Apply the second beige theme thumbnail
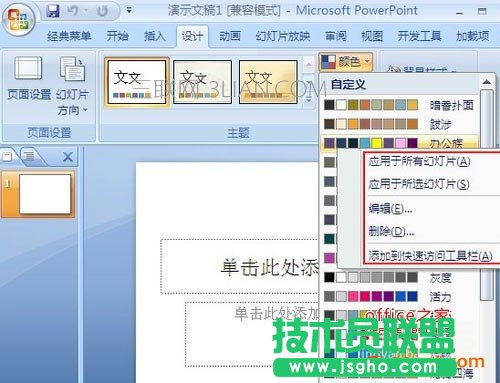 [202, 82]
